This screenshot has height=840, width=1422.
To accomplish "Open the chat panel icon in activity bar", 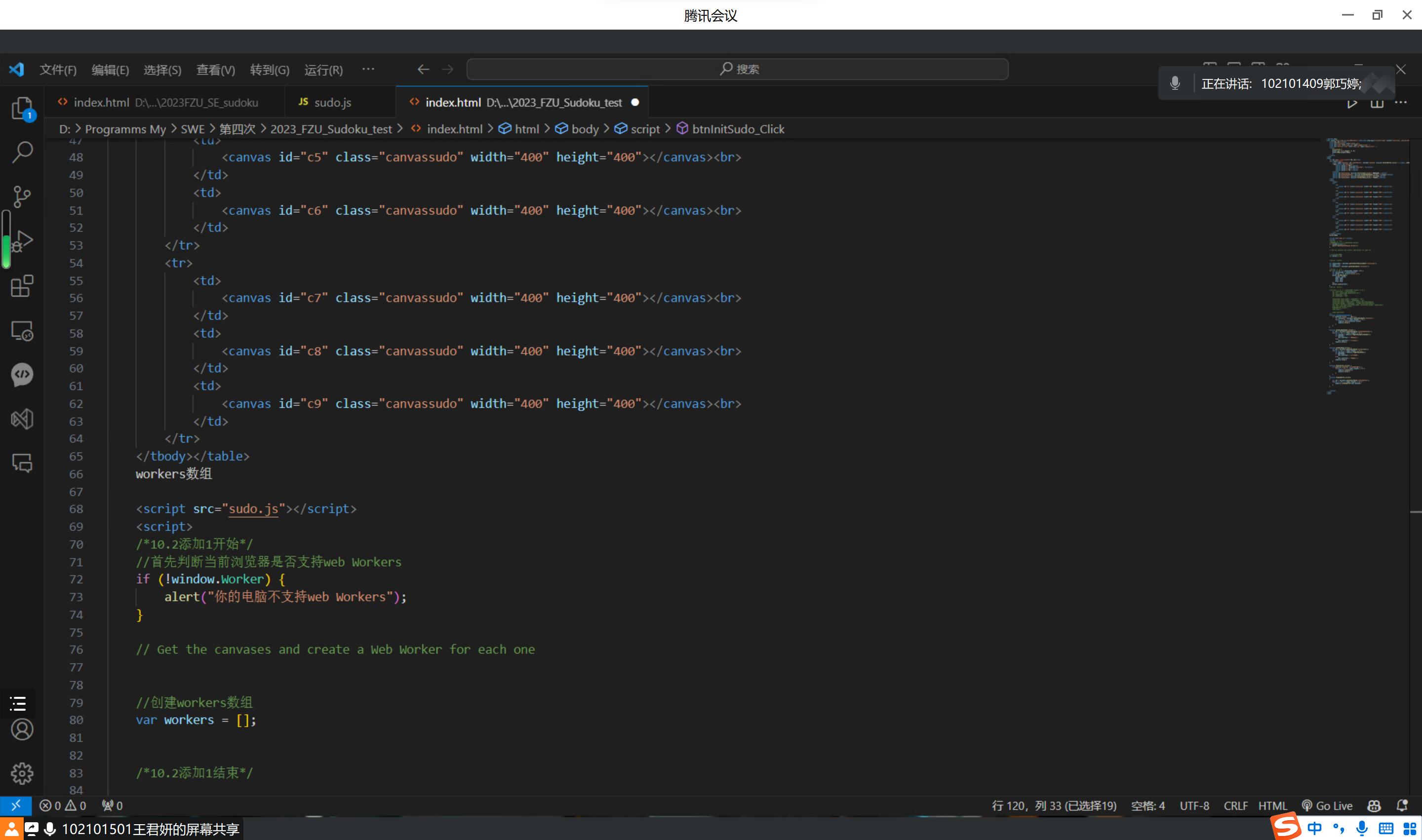I will pos(22,463).
